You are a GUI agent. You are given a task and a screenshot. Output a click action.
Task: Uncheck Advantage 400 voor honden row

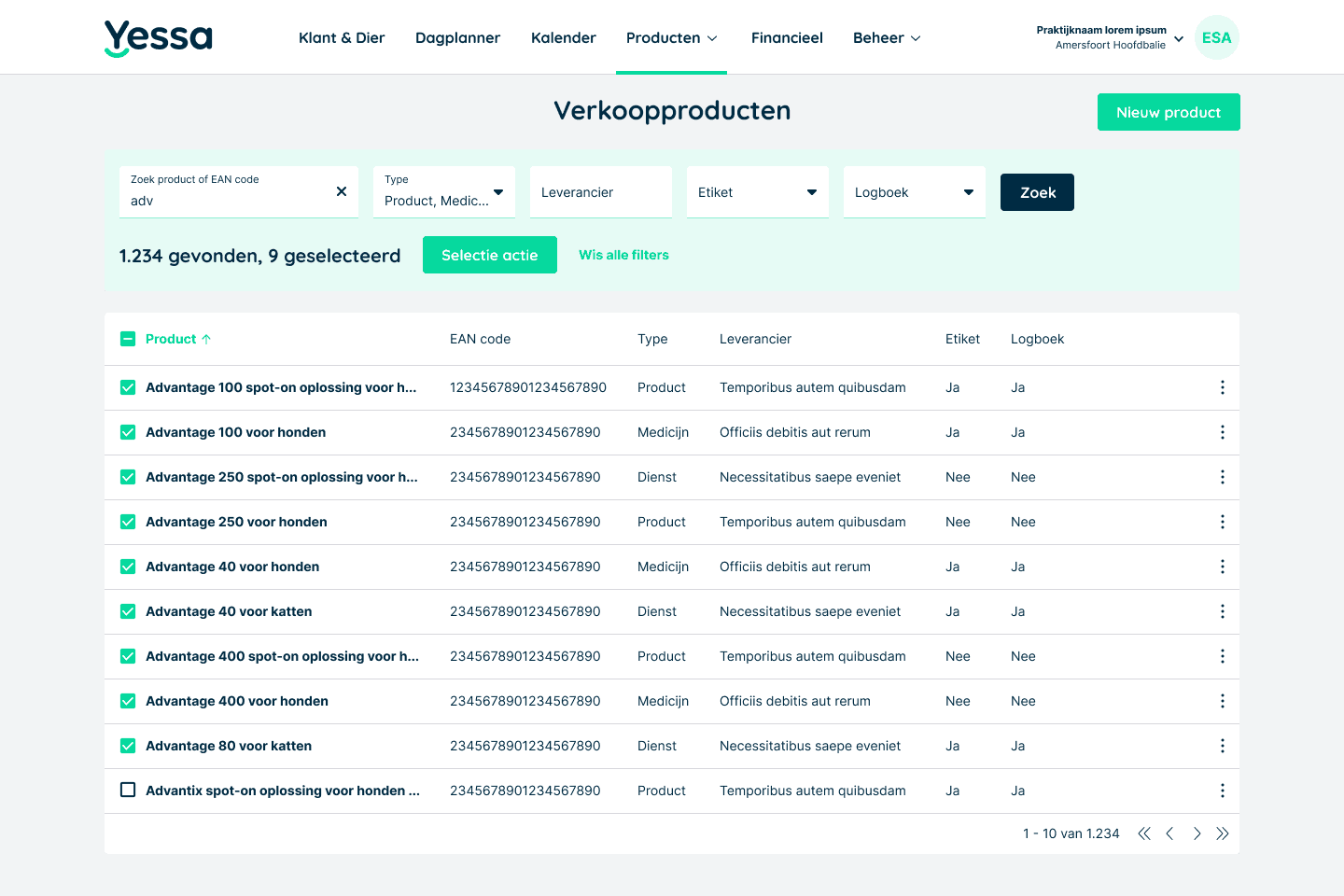click(x=128, y=701)
